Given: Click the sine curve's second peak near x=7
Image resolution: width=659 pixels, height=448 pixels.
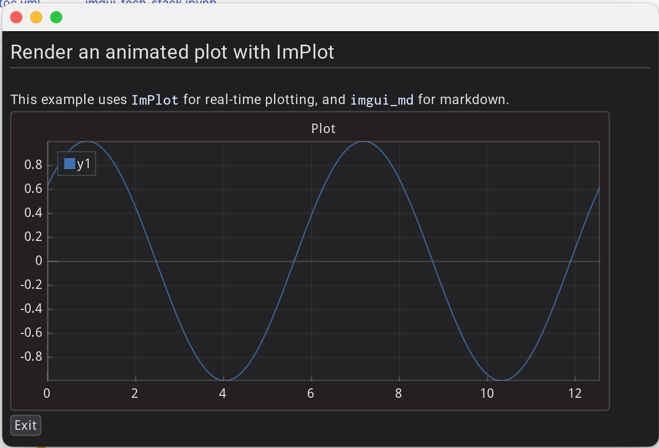Looking at the screenshot, I should point(365,141).
